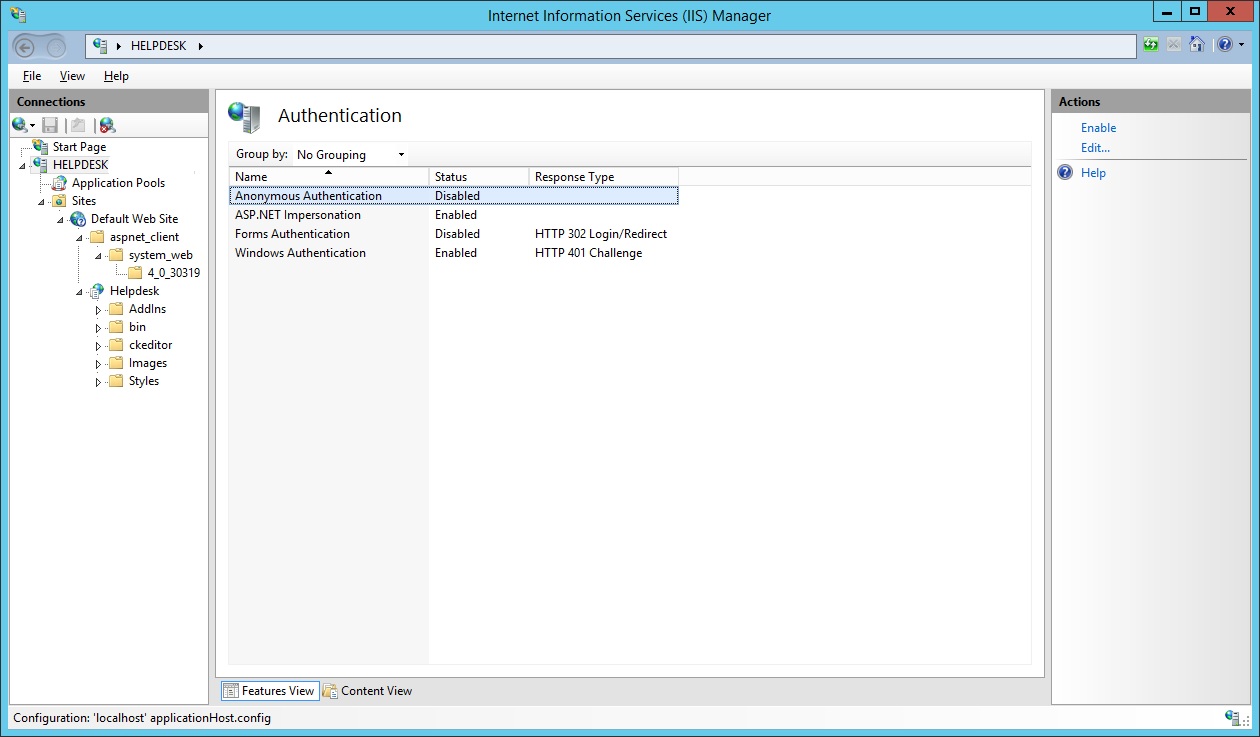Select the Windows Authentication row
The height and width of the screenshot is (737, 1260).
(x=454, y=253)
